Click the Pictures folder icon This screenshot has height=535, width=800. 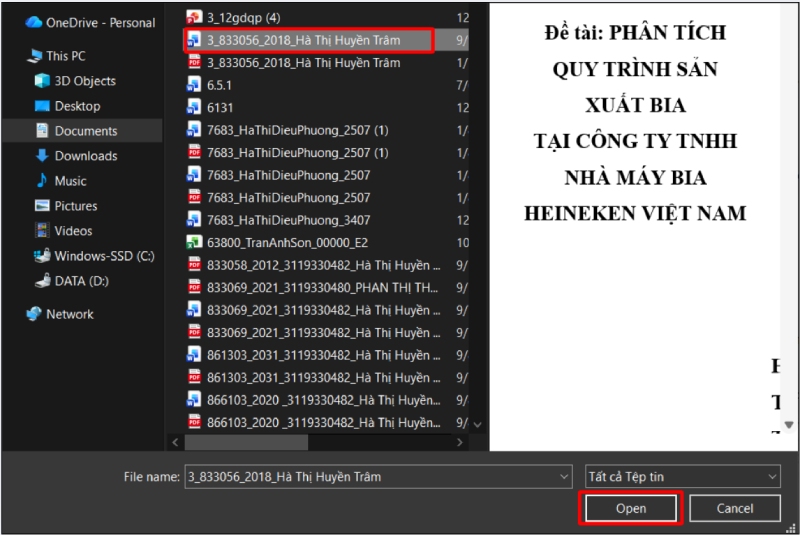pyautogui.click(x=42, y=206)
